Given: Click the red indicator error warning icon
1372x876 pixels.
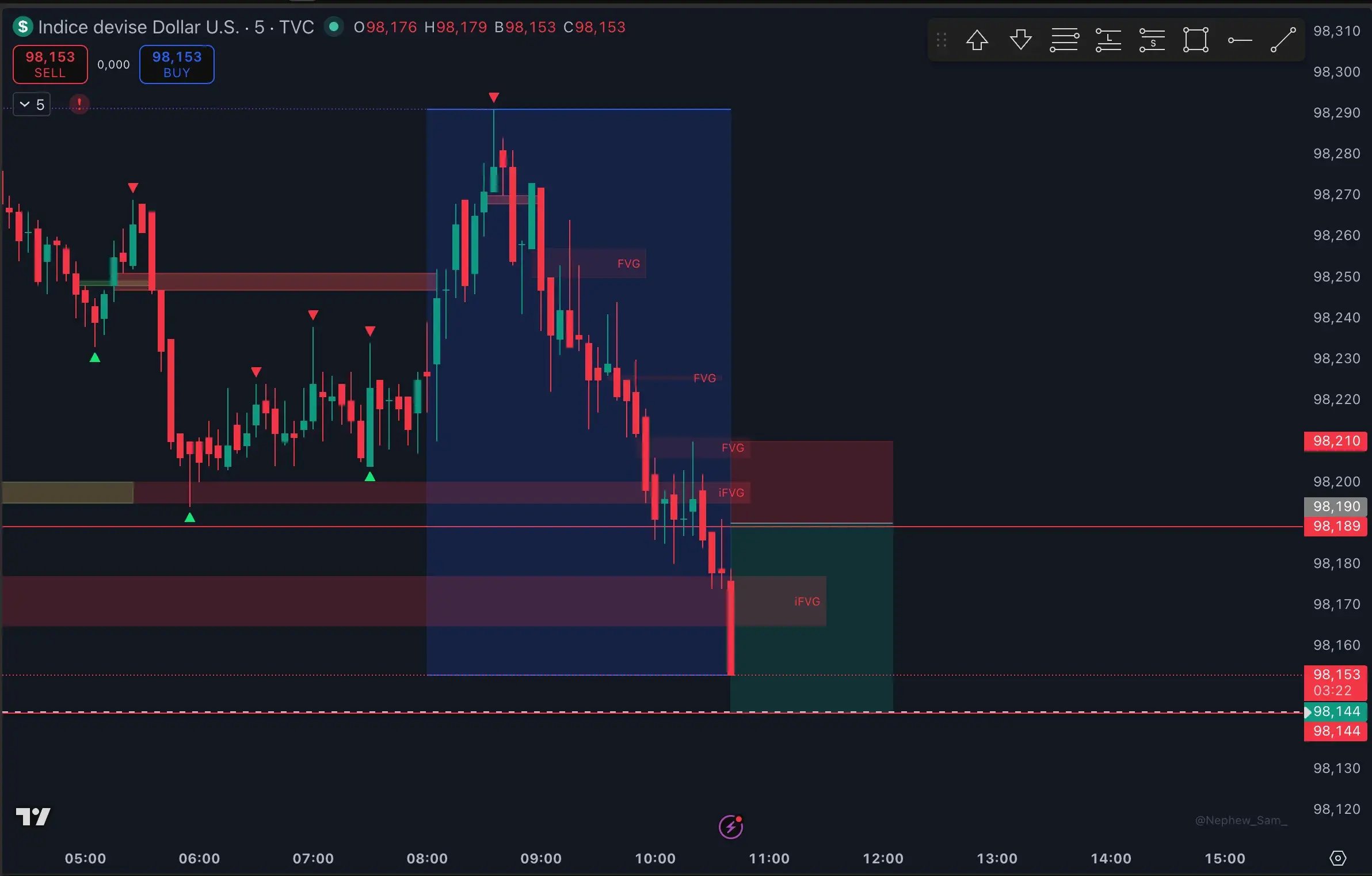Looking at the screenshot, I should 79,104.
